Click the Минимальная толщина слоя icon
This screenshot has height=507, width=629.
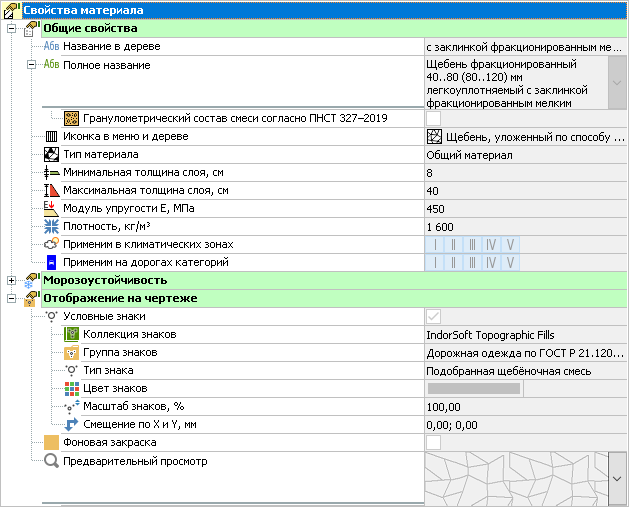tap(51, 172)
